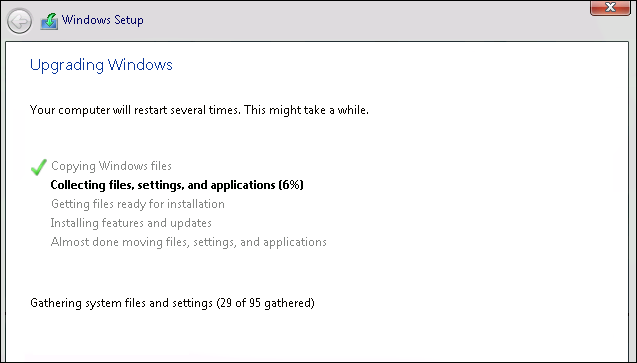
Task: Click the Gathering system files and settings status
Action: 121,303
